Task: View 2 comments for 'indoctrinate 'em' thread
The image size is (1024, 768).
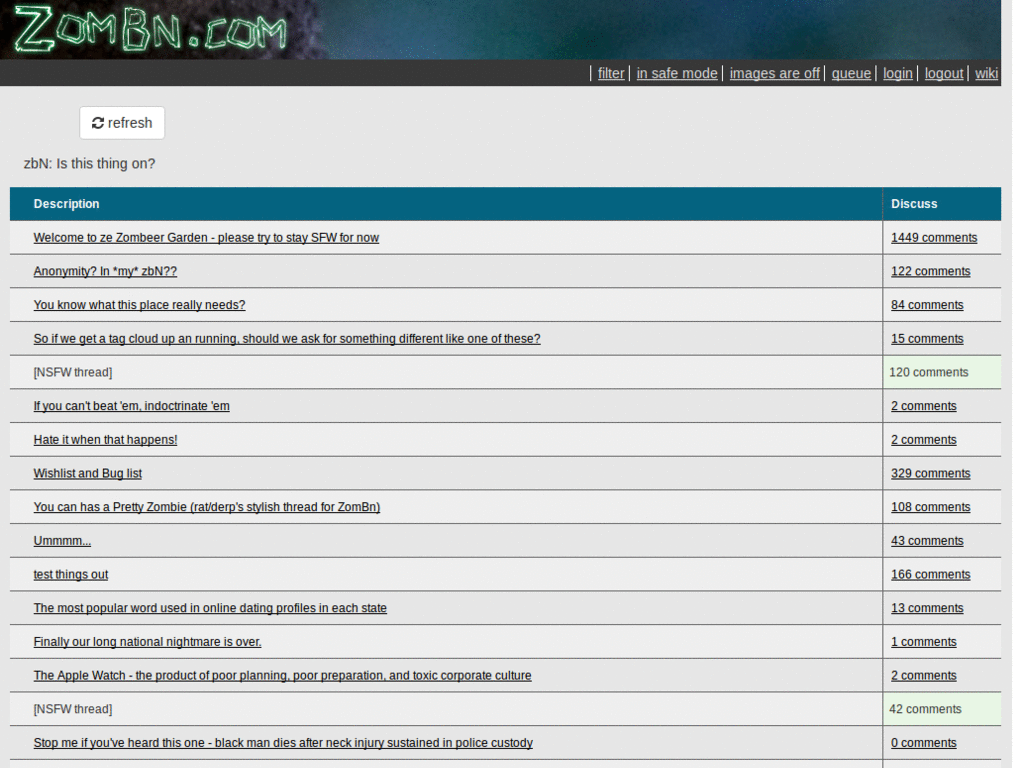Action: click(923, 406)
